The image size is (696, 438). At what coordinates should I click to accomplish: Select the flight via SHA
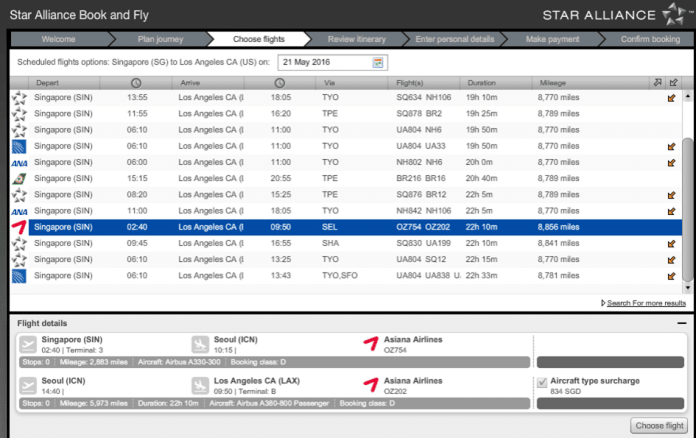coord(346,243)
